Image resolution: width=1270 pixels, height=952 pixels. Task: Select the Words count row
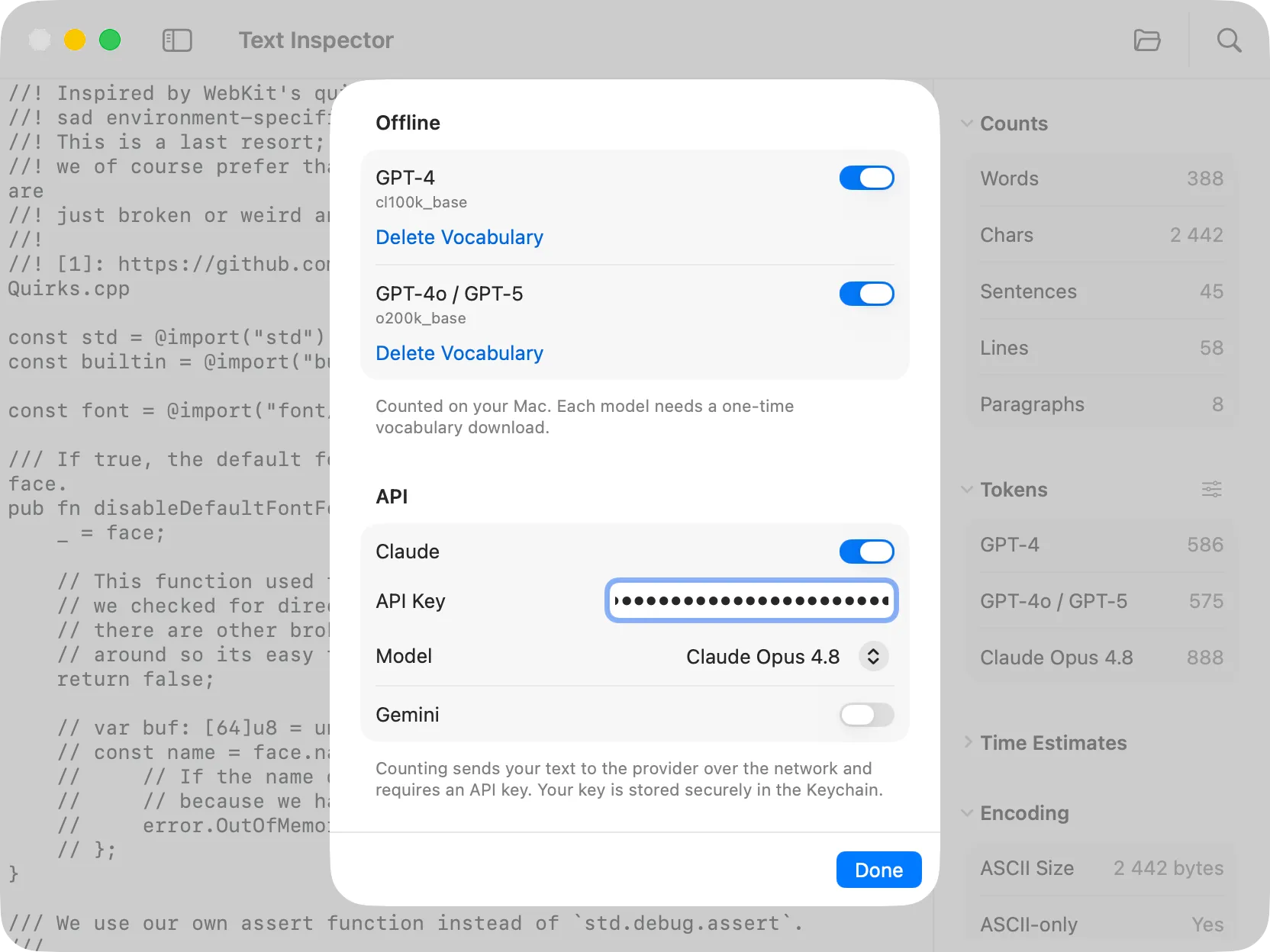click(1101, 178)
